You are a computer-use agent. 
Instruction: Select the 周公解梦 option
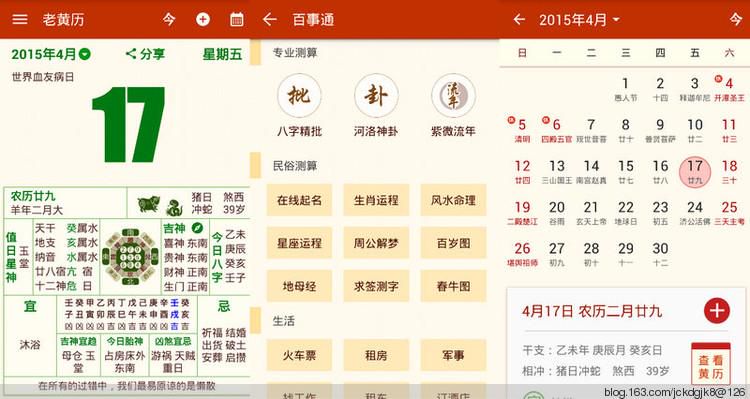[x=376, y=243]
